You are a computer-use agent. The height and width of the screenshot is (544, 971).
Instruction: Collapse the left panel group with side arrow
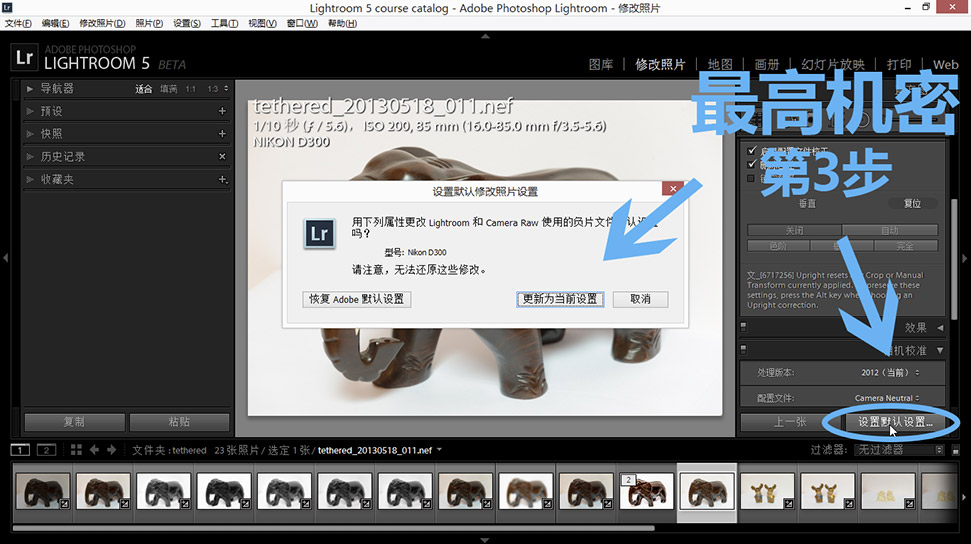point(5,258)
